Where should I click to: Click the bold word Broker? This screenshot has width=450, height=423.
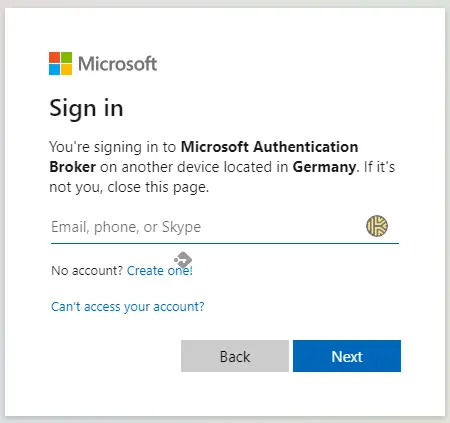(x=73, y=167)
